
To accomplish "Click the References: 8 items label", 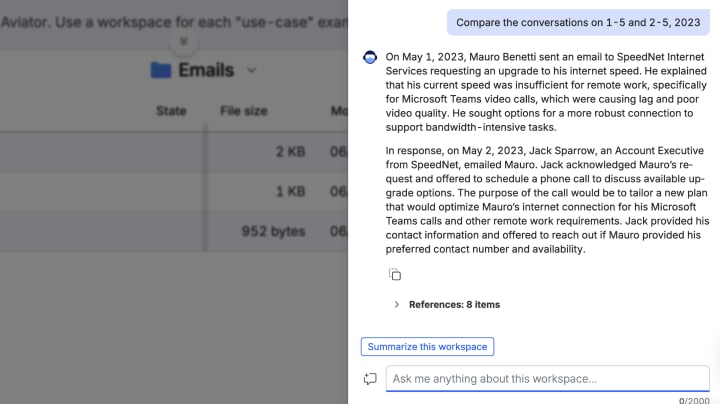I will (x=454, y=304).
